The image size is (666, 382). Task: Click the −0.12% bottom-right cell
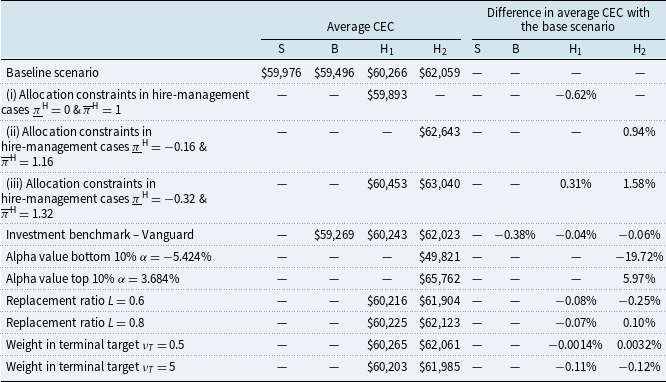(x=639, y=367)
